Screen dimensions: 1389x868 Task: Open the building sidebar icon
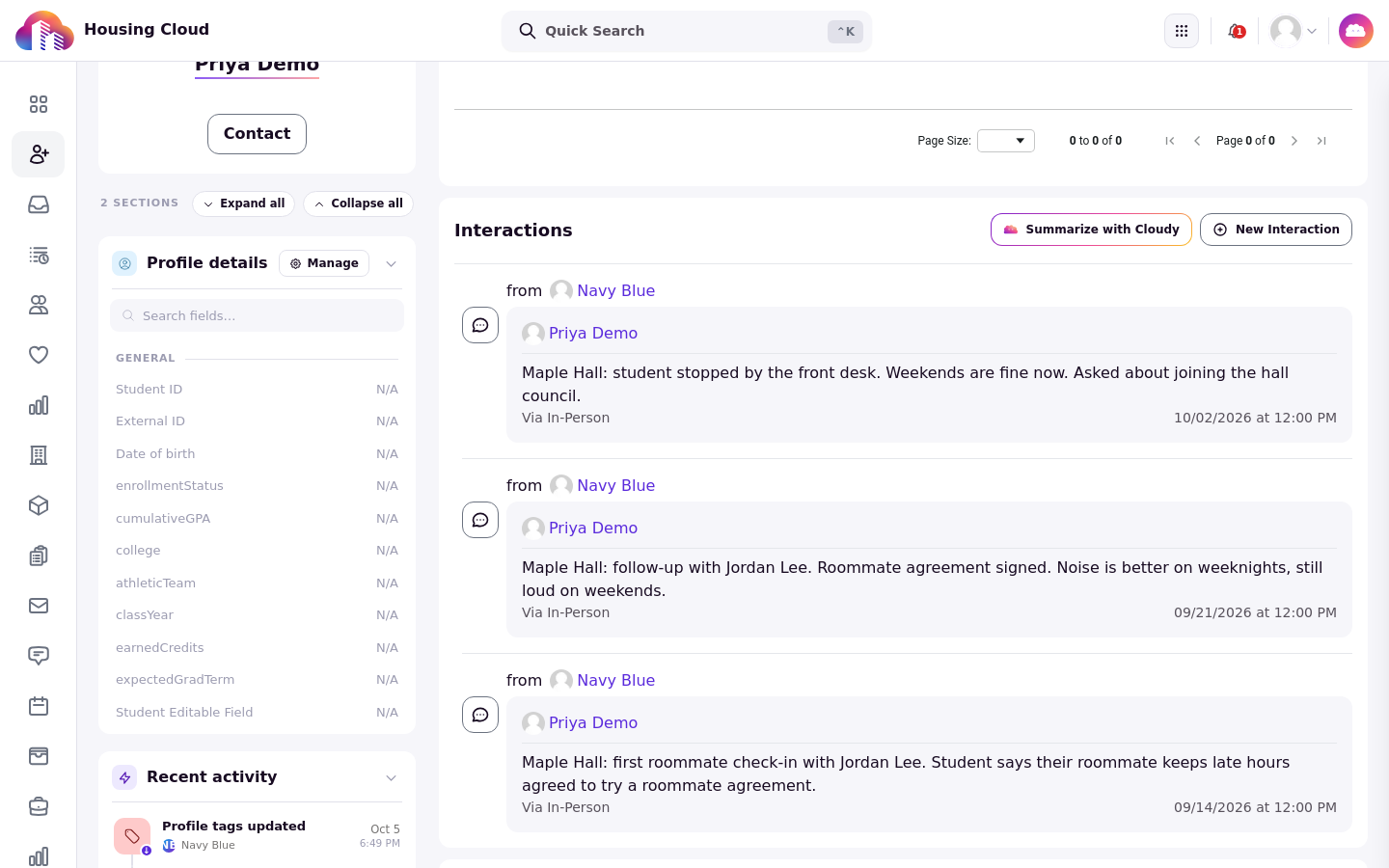point(39,455)
